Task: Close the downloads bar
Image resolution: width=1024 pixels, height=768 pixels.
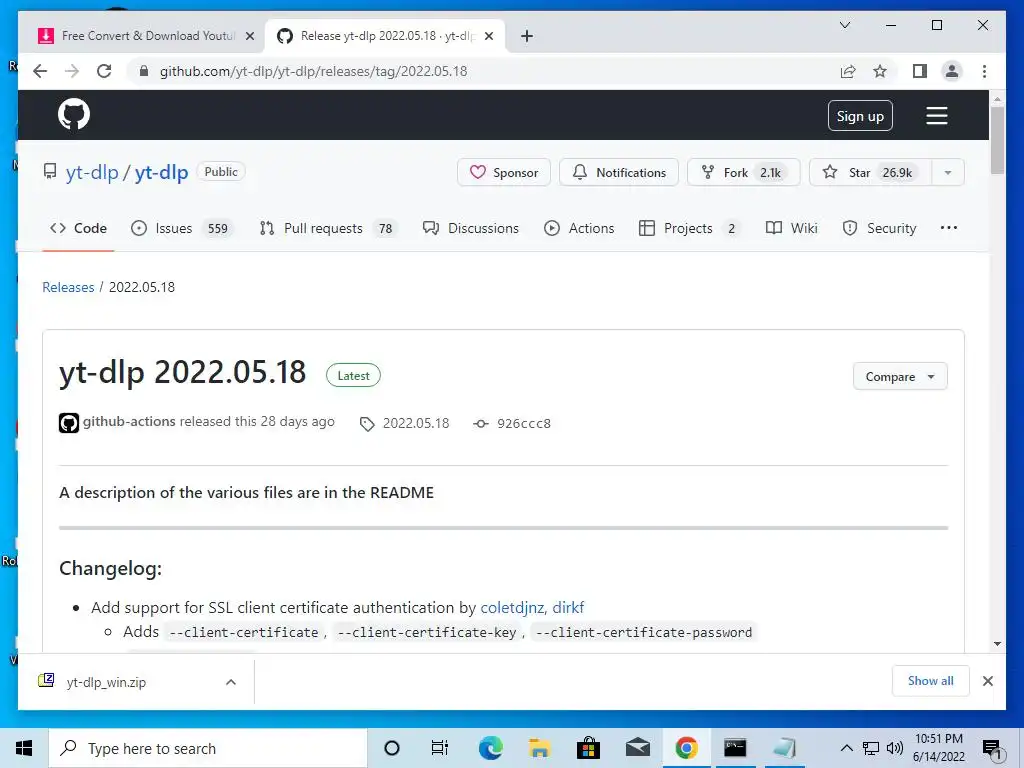Action: [x=987, y=681]
